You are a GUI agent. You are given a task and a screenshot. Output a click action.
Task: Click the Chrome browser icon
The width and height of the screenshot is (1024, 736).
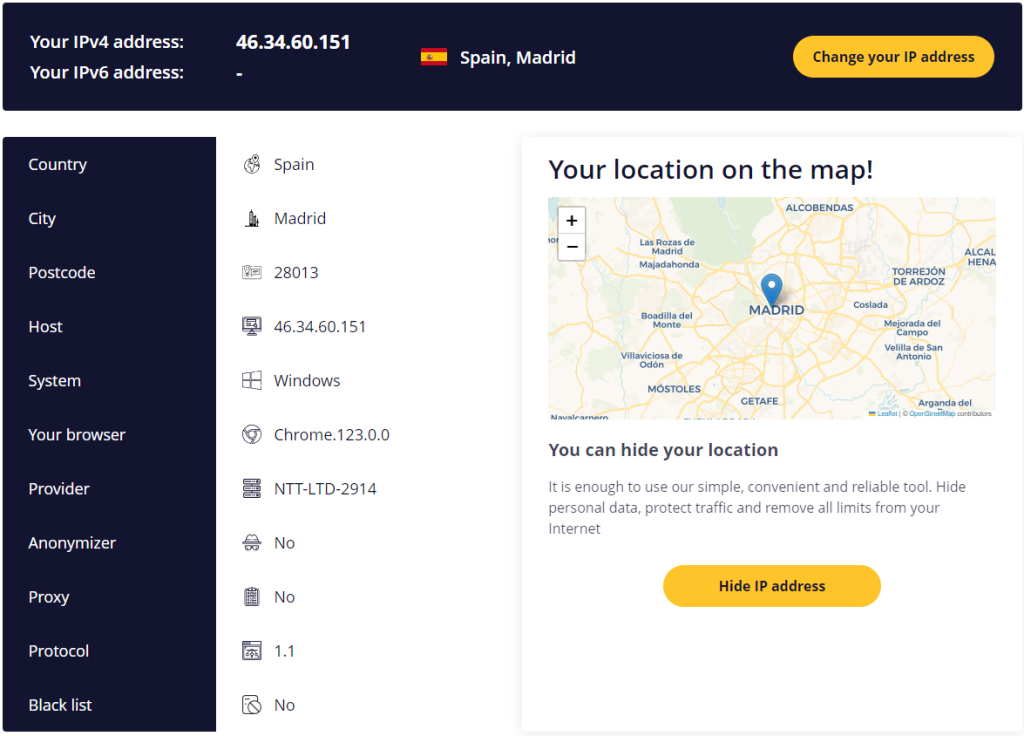tap(252, 434)
